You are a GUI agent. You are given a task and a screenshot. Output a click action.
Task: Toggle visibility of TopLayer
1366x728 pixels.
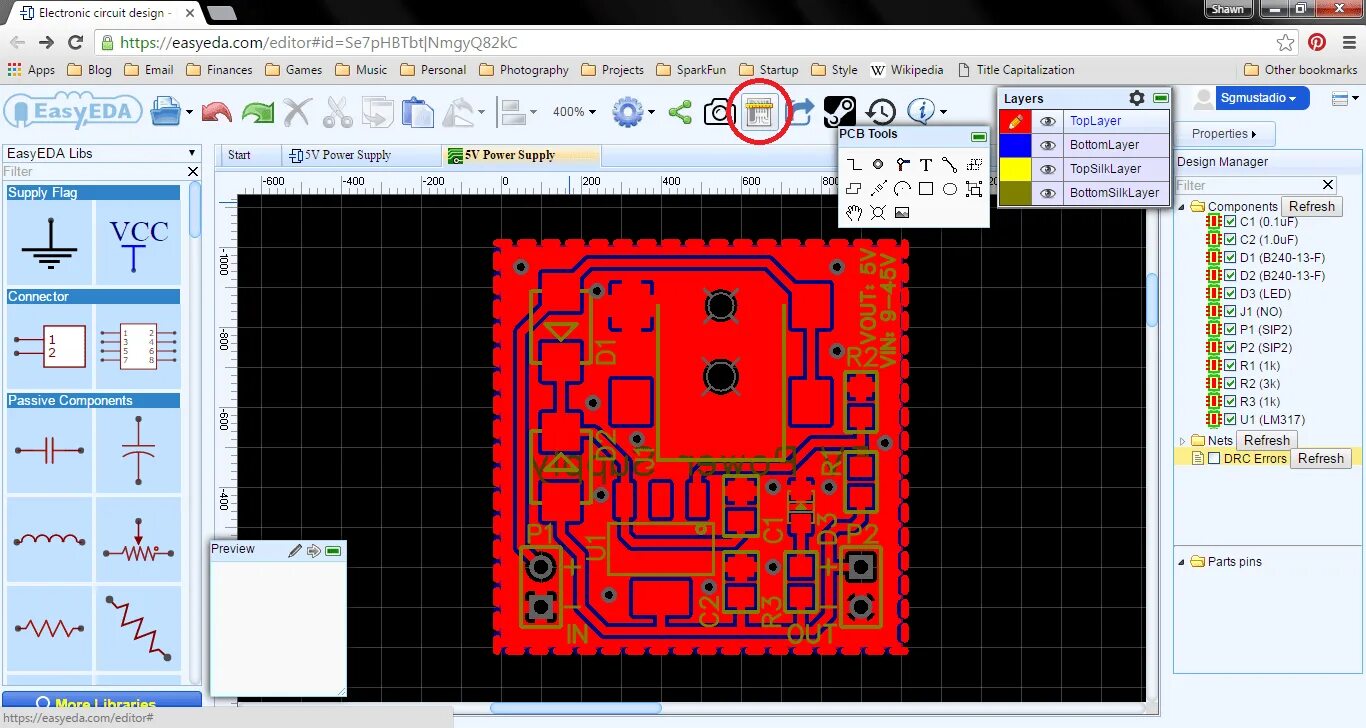1048,121
